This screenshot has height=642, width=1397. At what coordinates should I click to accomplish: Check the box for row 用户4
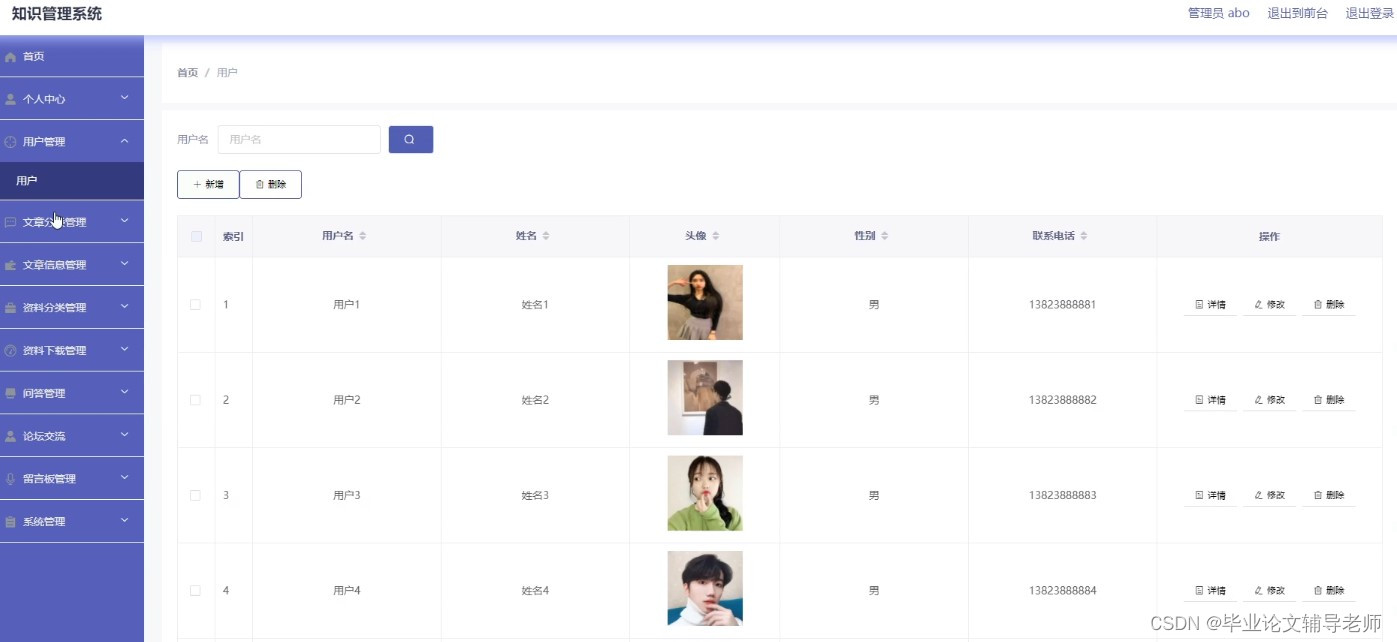(x=196, y=590)
